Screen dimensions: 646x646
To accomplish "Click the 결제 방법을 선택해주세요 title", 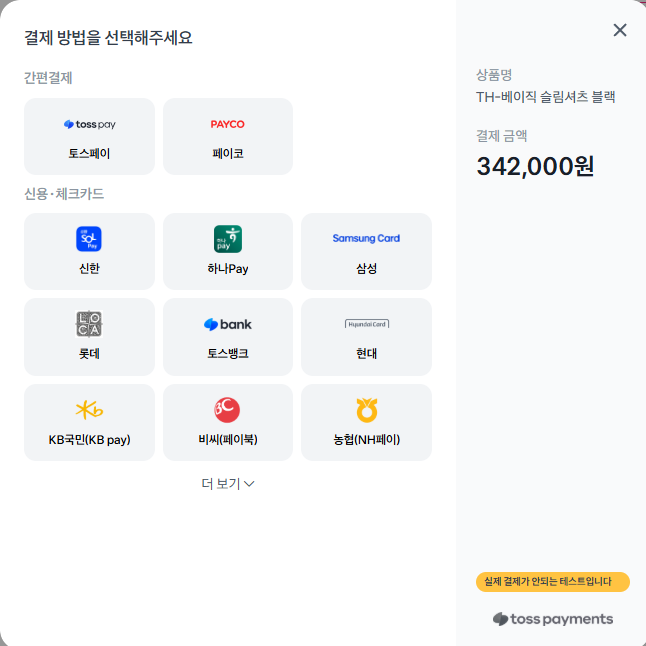I will [108, 37].
